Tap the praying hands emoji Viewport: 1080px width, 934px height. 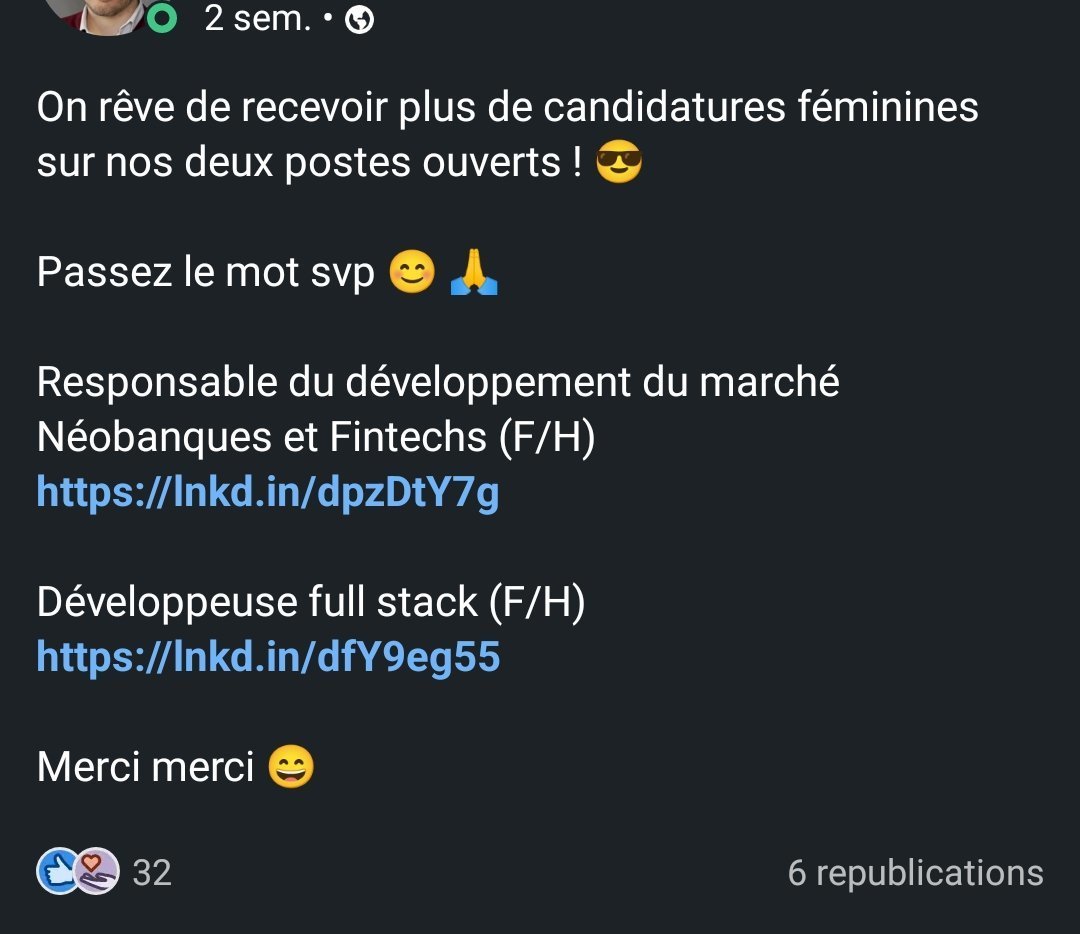click(x=474, y=271)
